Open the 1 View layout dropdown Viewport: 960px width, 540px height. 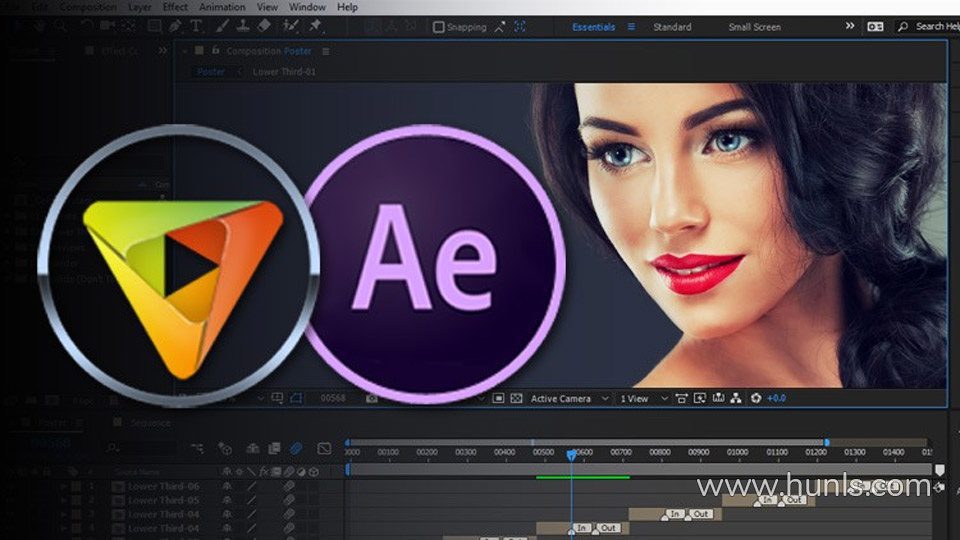[x=643, y=399]
